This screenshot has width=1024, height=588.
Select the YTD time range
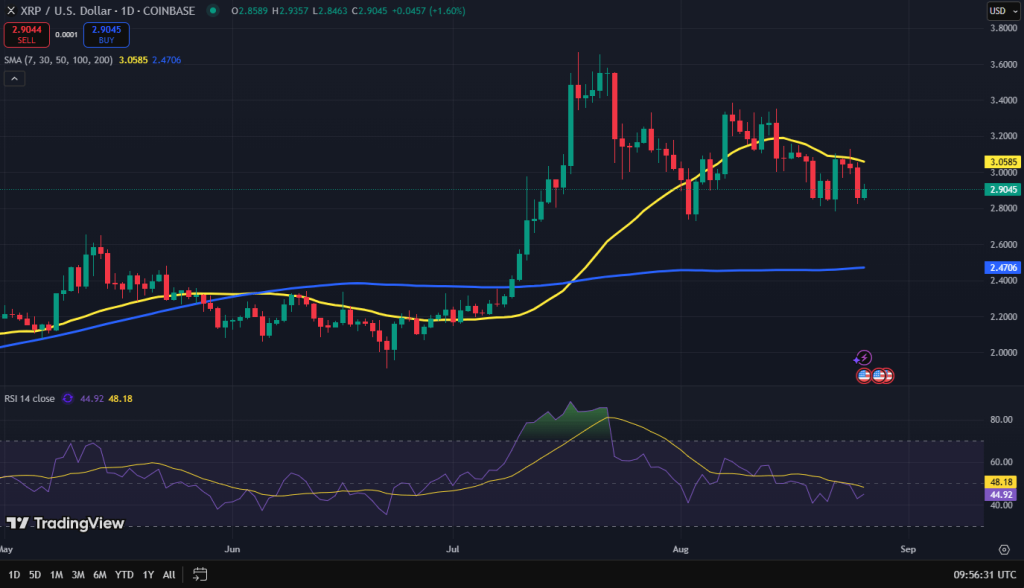click(124, 575)
